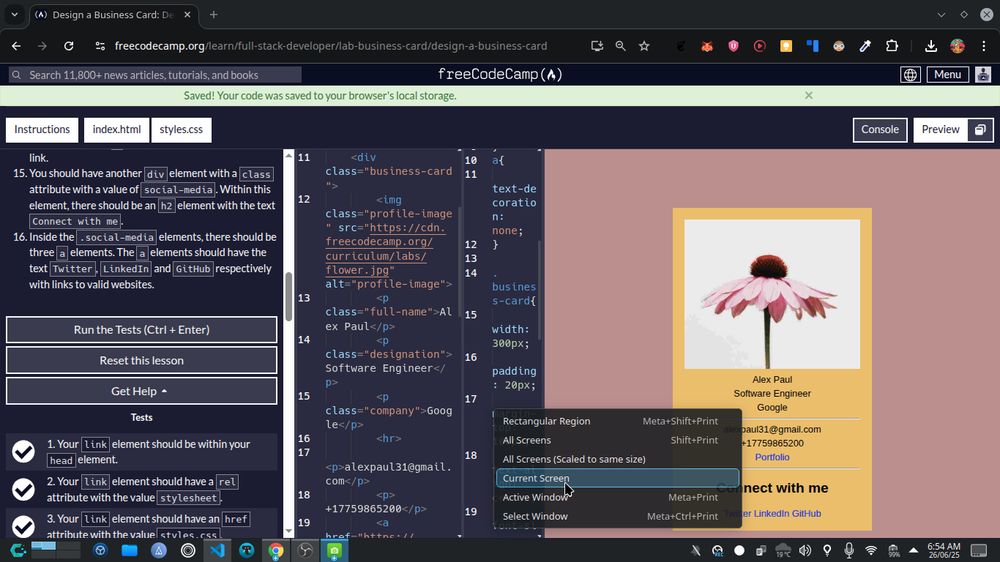This screenshot has height=562, width=1000.
Task: Open the browser tab search dropdown
Action: 14,15
